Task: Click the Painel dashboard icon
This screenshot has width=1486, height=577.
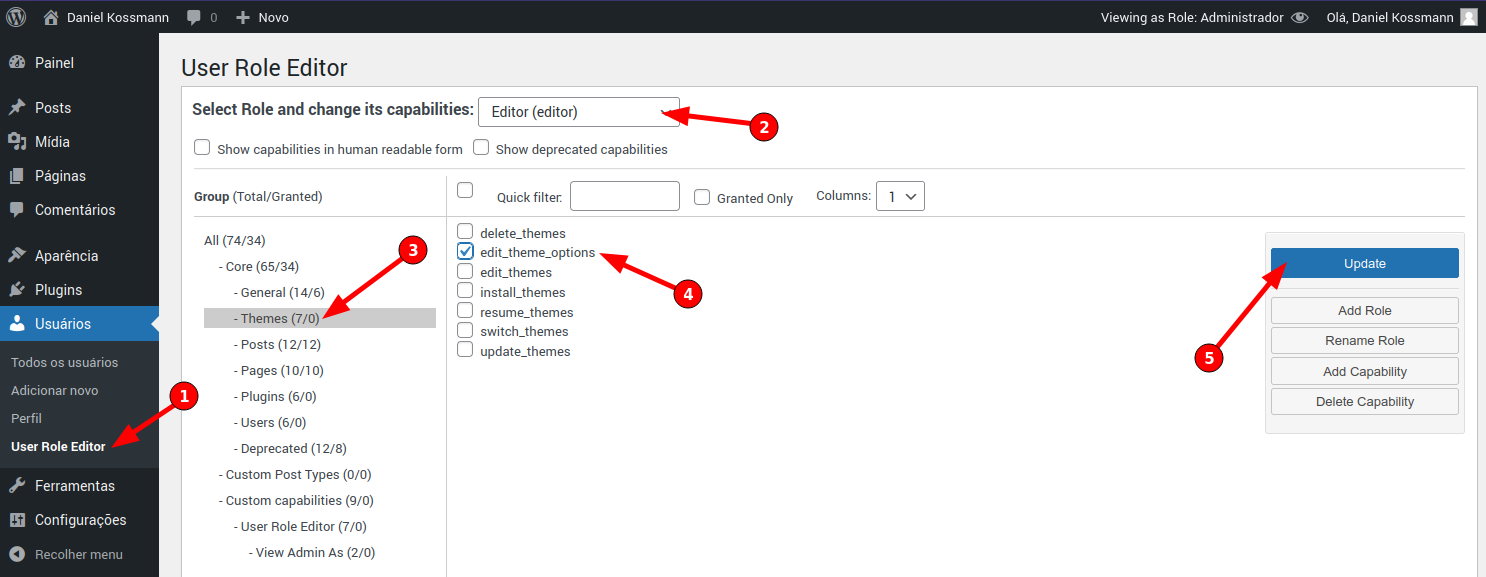Action: (17, 63)
